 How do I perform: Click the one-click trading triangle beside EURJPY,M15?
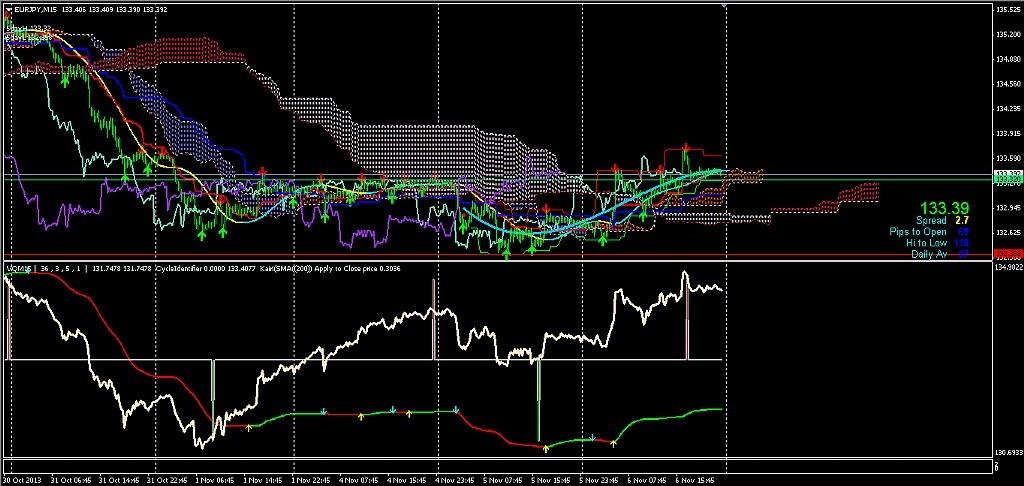tap(8, 10)
